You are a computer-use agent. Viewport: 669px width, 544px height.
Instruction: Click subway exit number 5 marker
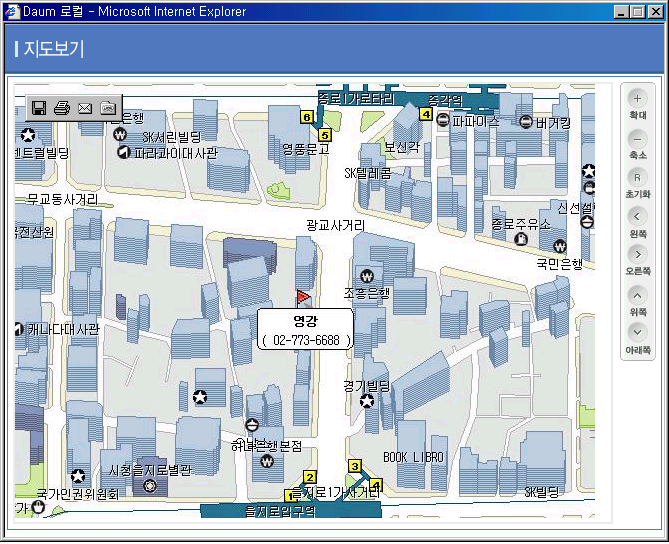click(324, 134)
